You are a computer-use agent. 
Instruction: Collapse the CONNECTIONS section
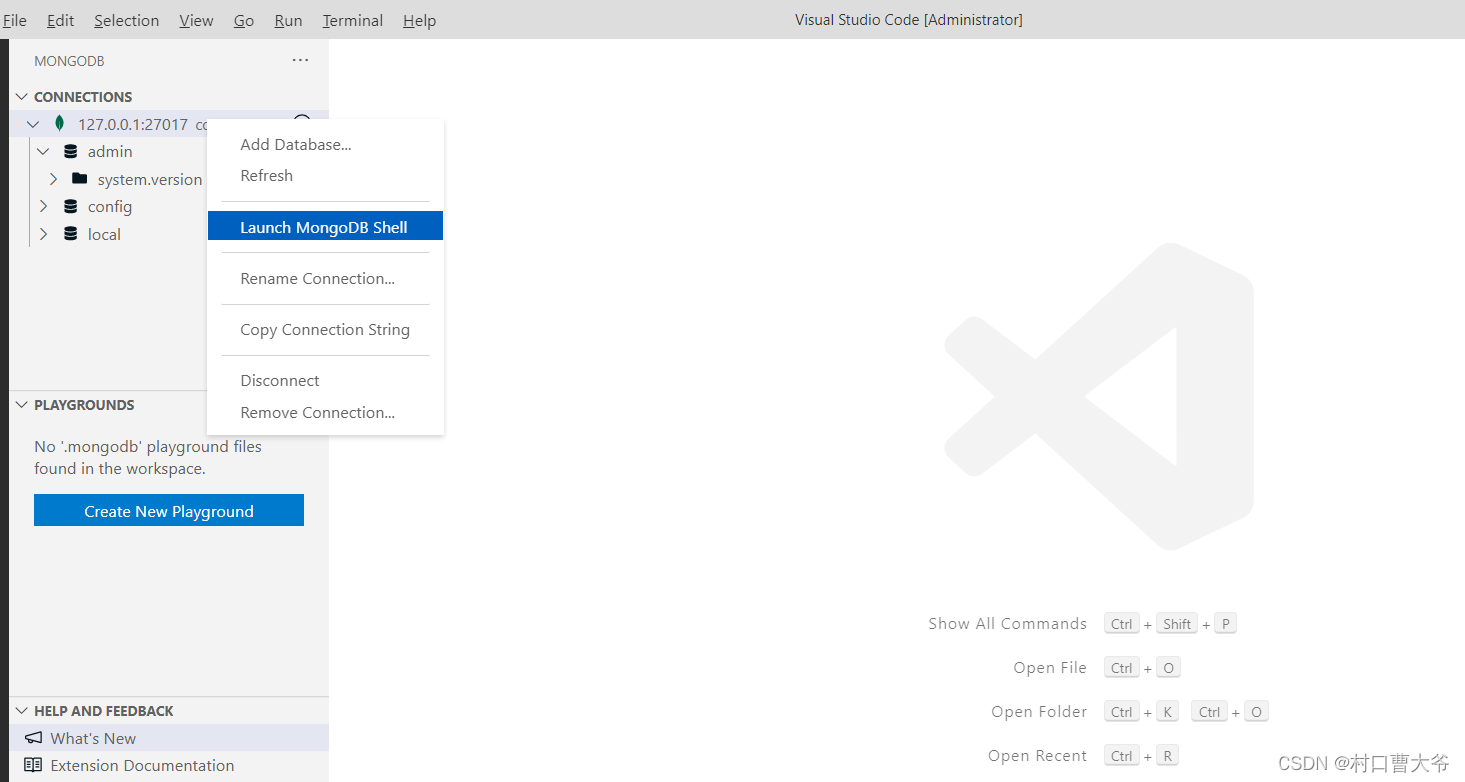(x=21, y=97)
